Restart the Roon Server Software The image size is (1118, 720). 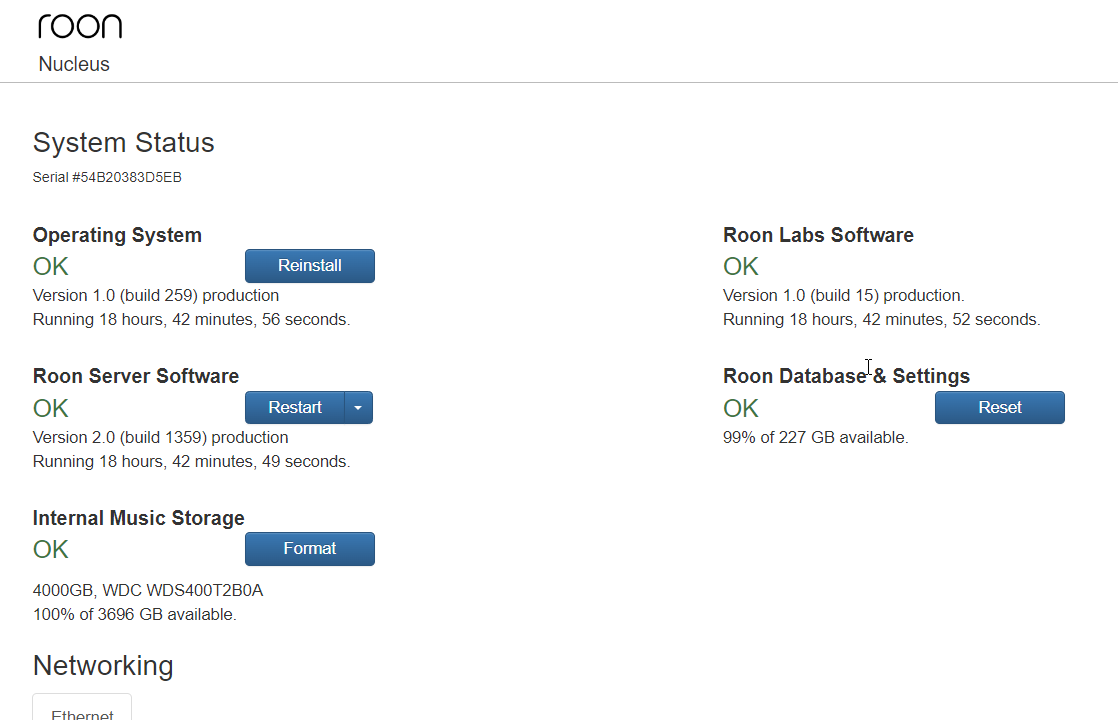point(294,407)
